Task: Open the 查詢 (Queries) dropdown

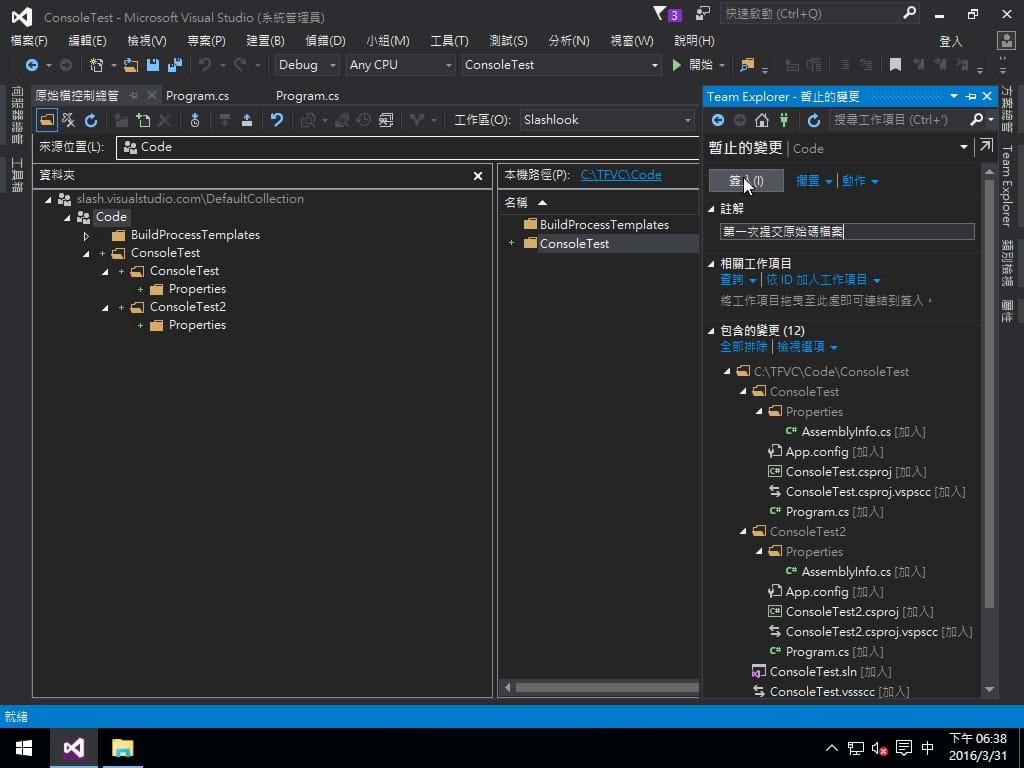Action: point(738,280)
